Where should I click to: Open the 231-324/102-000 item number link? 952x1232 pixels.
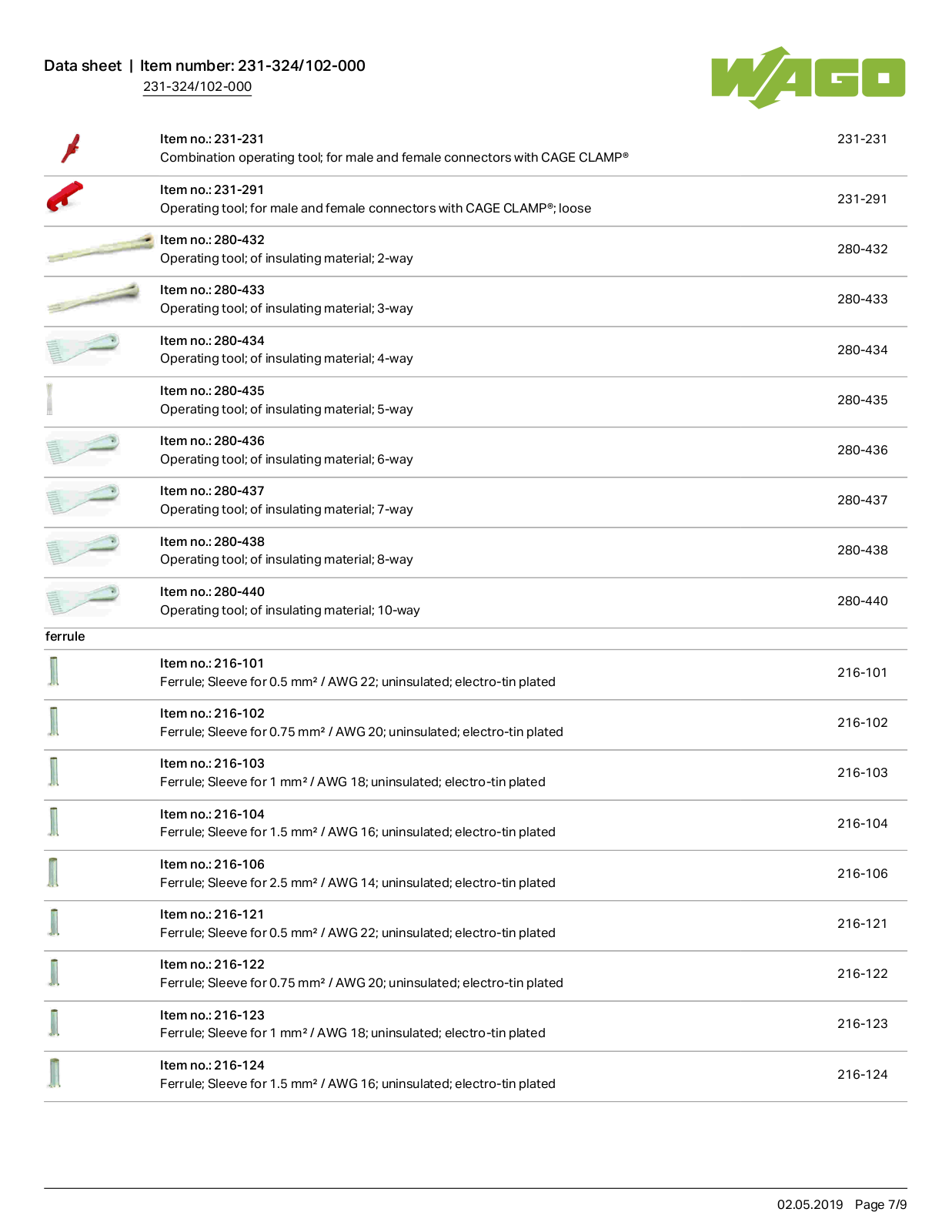pyautogui.click(x=197, y=86)
